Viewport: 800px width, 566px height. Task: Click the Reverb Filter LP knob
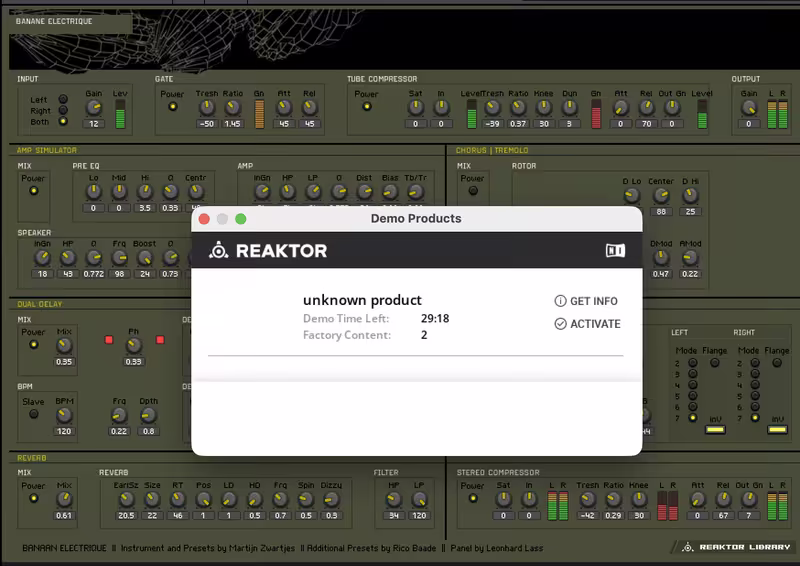click(419, 500)
